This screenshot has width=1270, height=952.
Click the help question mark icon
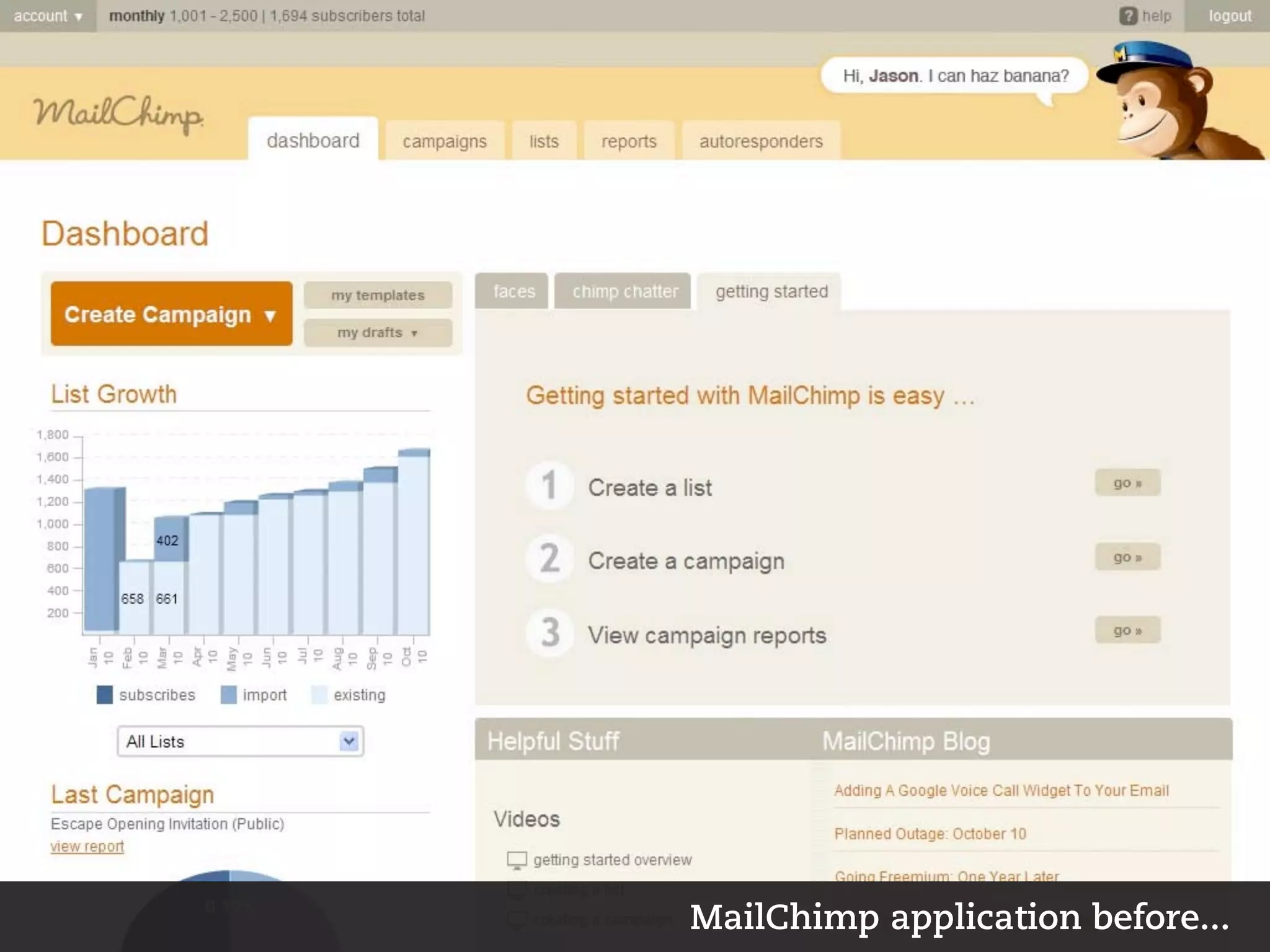click(x=1128, y=15)
